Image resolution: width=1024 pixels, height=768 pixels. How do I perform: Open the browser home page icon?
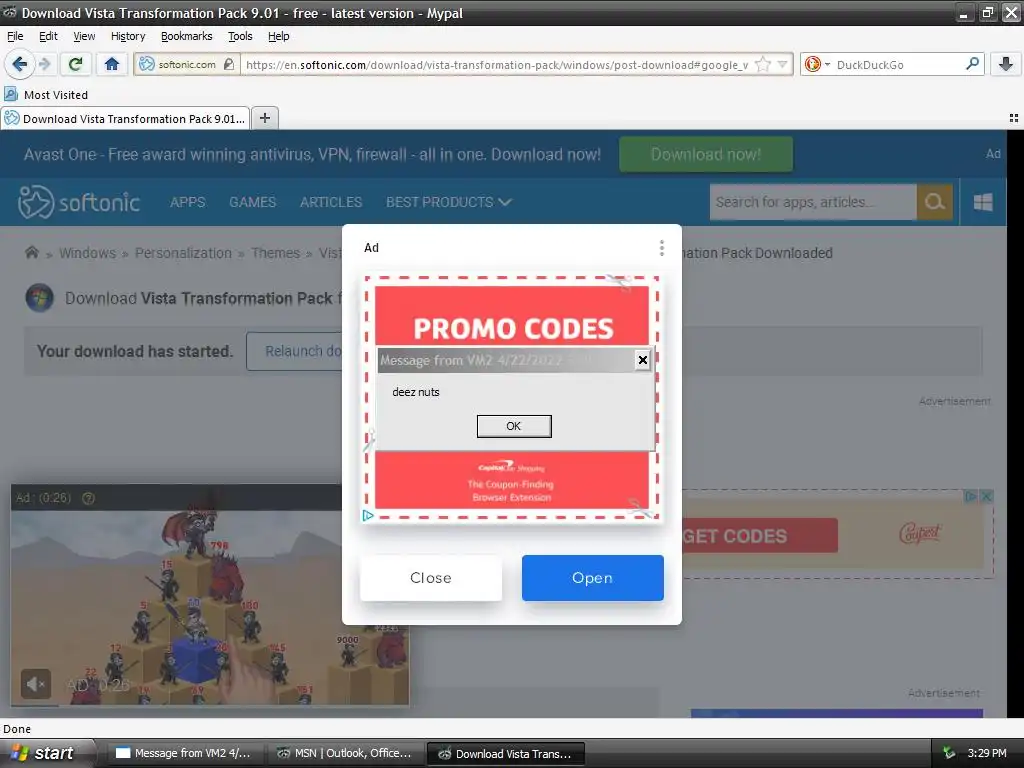[x=112, y=64]
